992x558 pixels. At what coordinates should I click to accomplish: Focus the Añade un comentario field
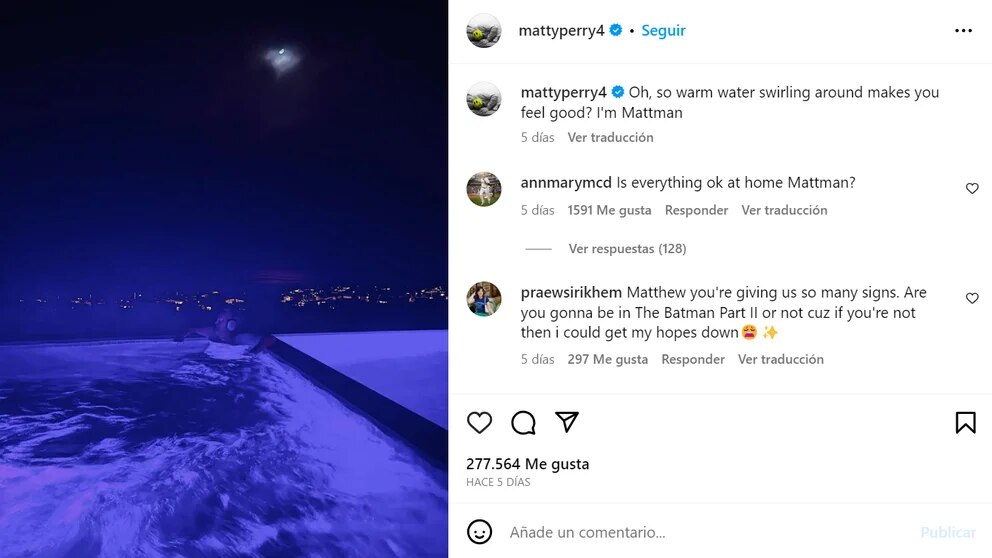(700, 532)
